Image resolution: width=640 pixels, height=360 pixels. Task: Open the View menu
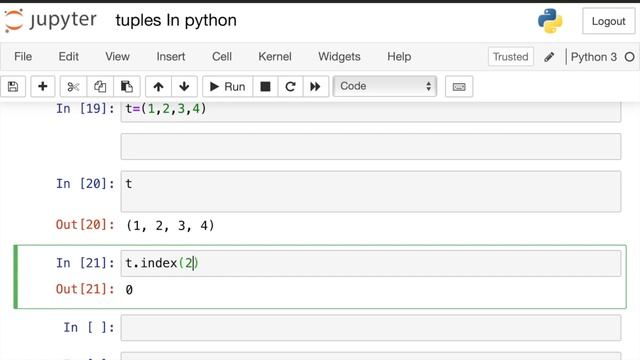pos(117,56)
